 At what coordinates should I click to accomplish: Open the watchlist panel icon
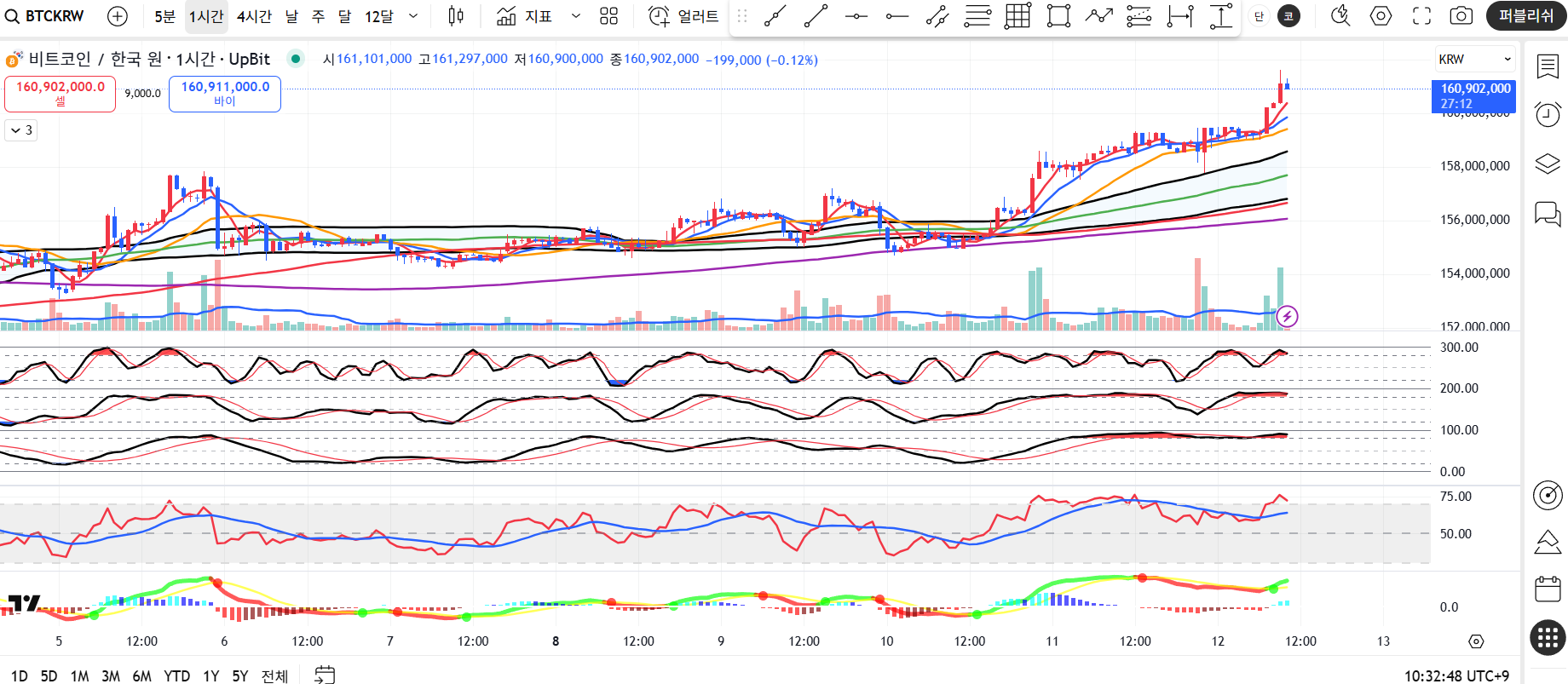(x=1548, y=66)
